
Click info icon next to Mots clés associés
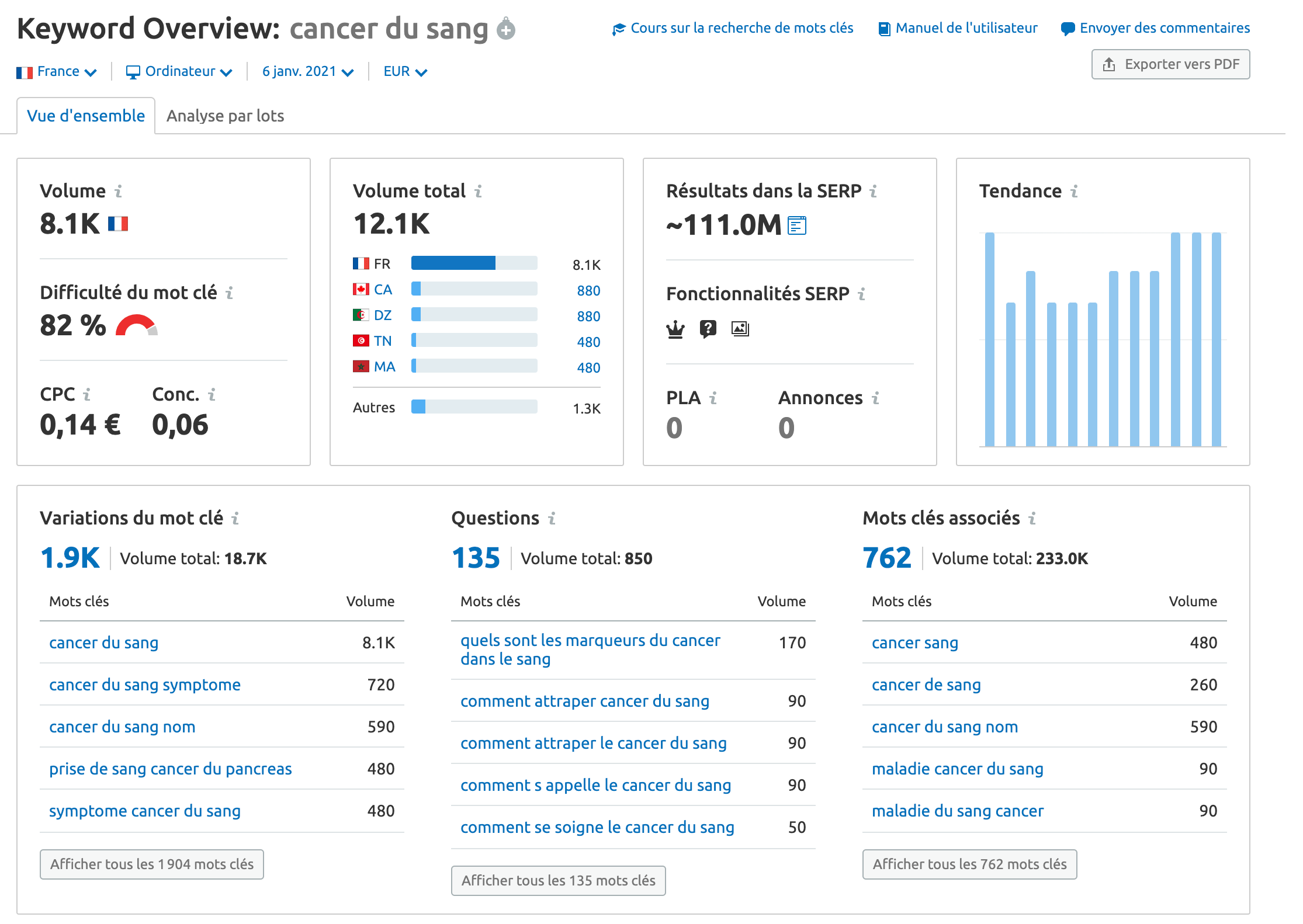click(x=1032, y=519)
